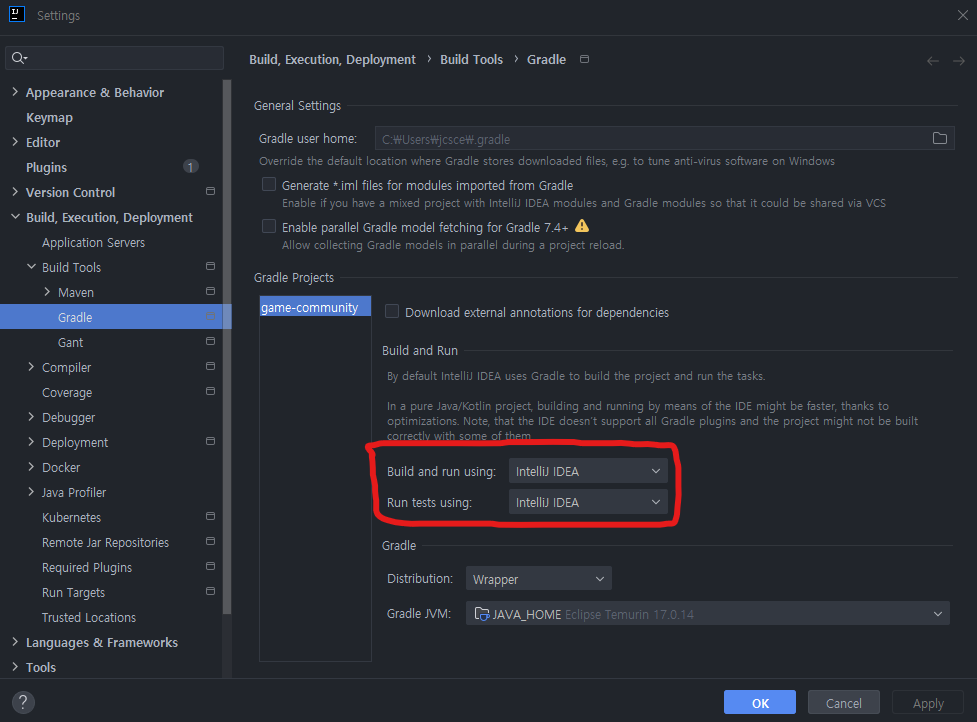The image size is (977, 722).
Task: Select Application Servers in the tree
Action: [x=93, y=242]
